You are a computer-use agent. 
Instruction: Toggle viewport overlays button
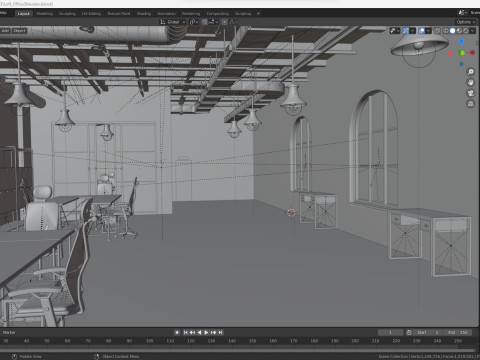pos(422,31)
